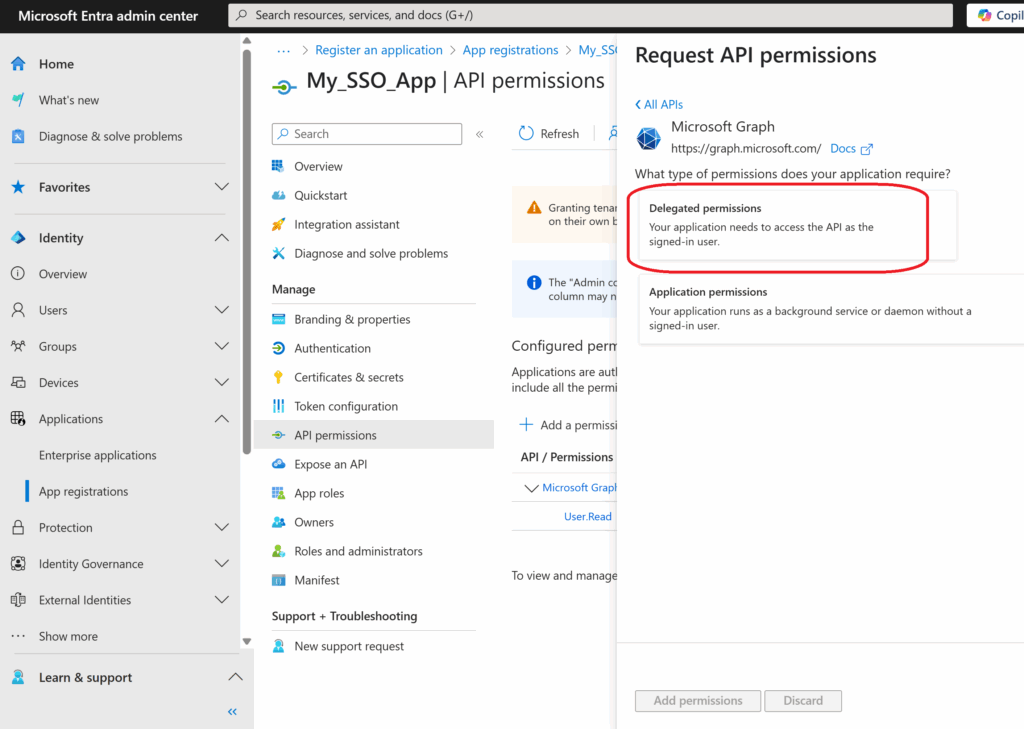1024x729 pixels.
Task: Click the Token configuration bars icon
Action: (x=279, y=406)
